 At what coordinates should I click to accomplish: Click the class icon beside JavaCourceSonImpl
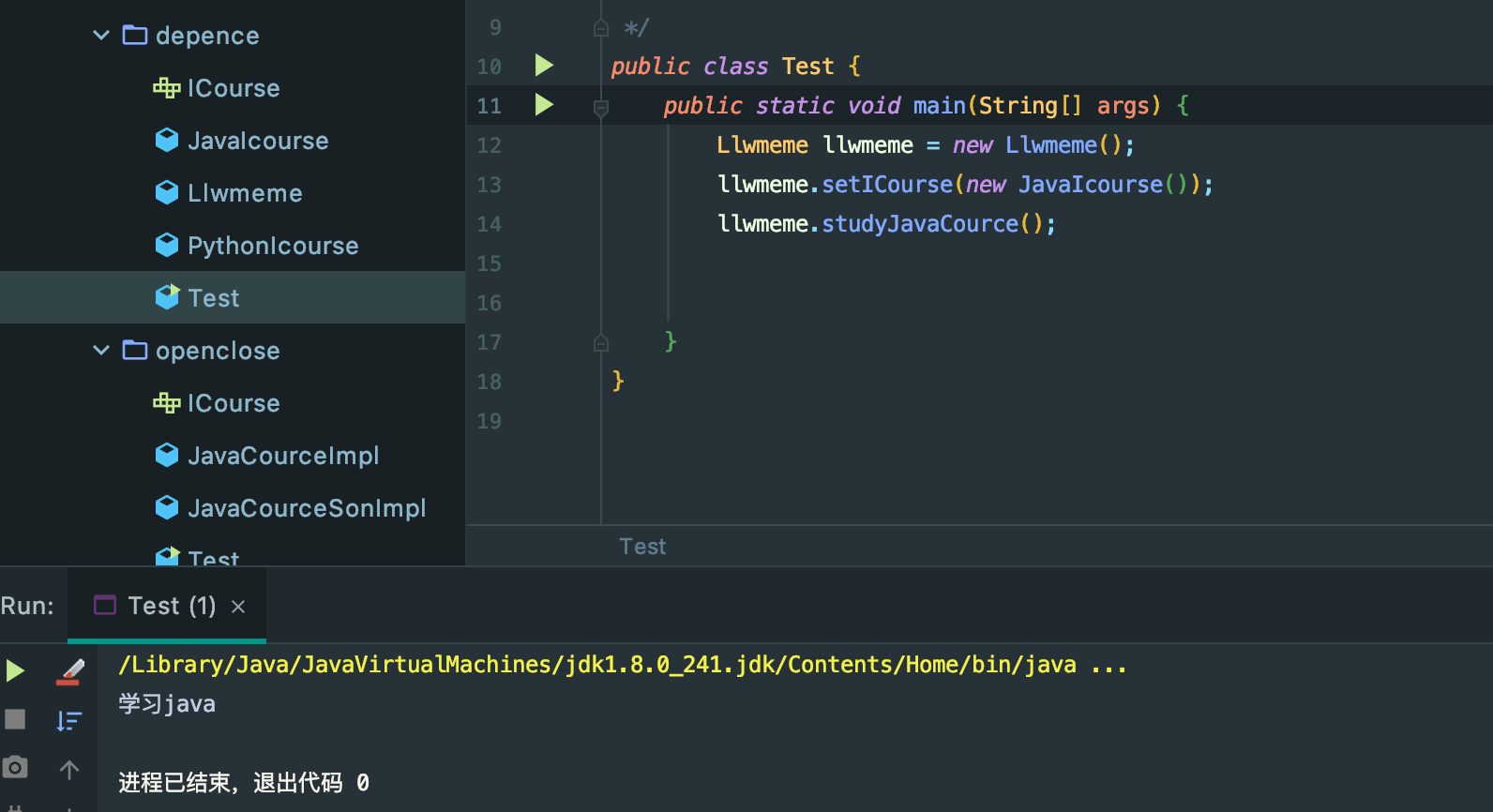167,508
